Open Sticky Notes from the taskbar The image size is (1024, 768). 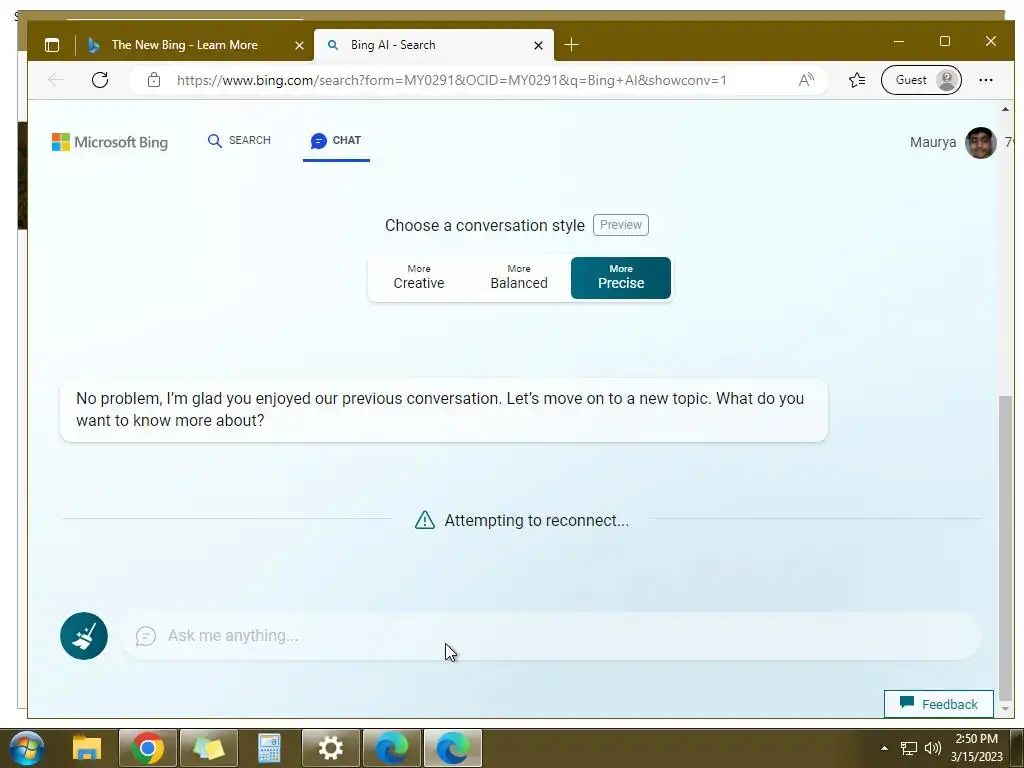coord(208,748)
